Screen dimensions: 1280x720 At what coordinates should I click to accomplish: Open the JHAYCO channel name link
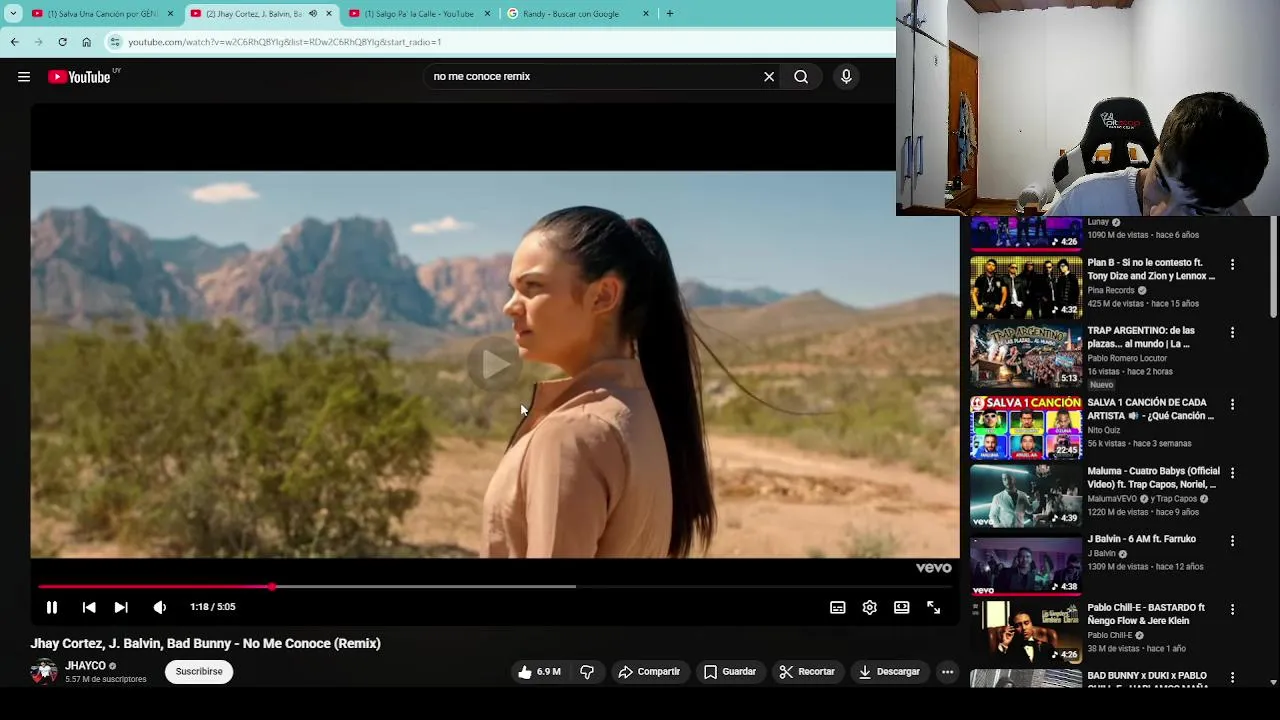point(85,666)
